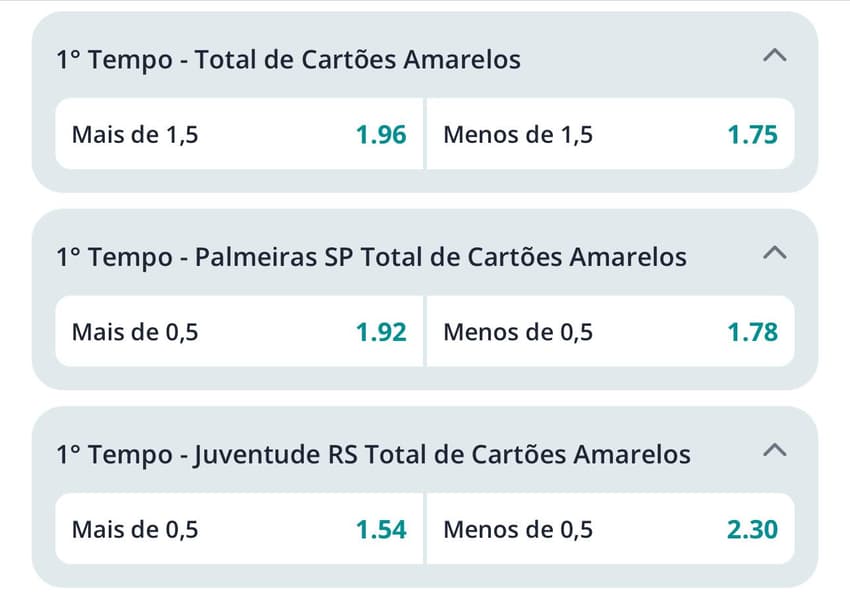Click the odds value 1.96
Viewport: 850px width, 597px height.
[383, 134]
